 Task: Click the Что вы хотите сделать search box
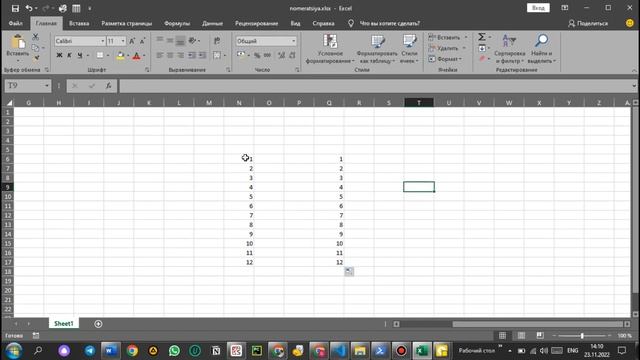pyautogui.click(x=389, y=23)
